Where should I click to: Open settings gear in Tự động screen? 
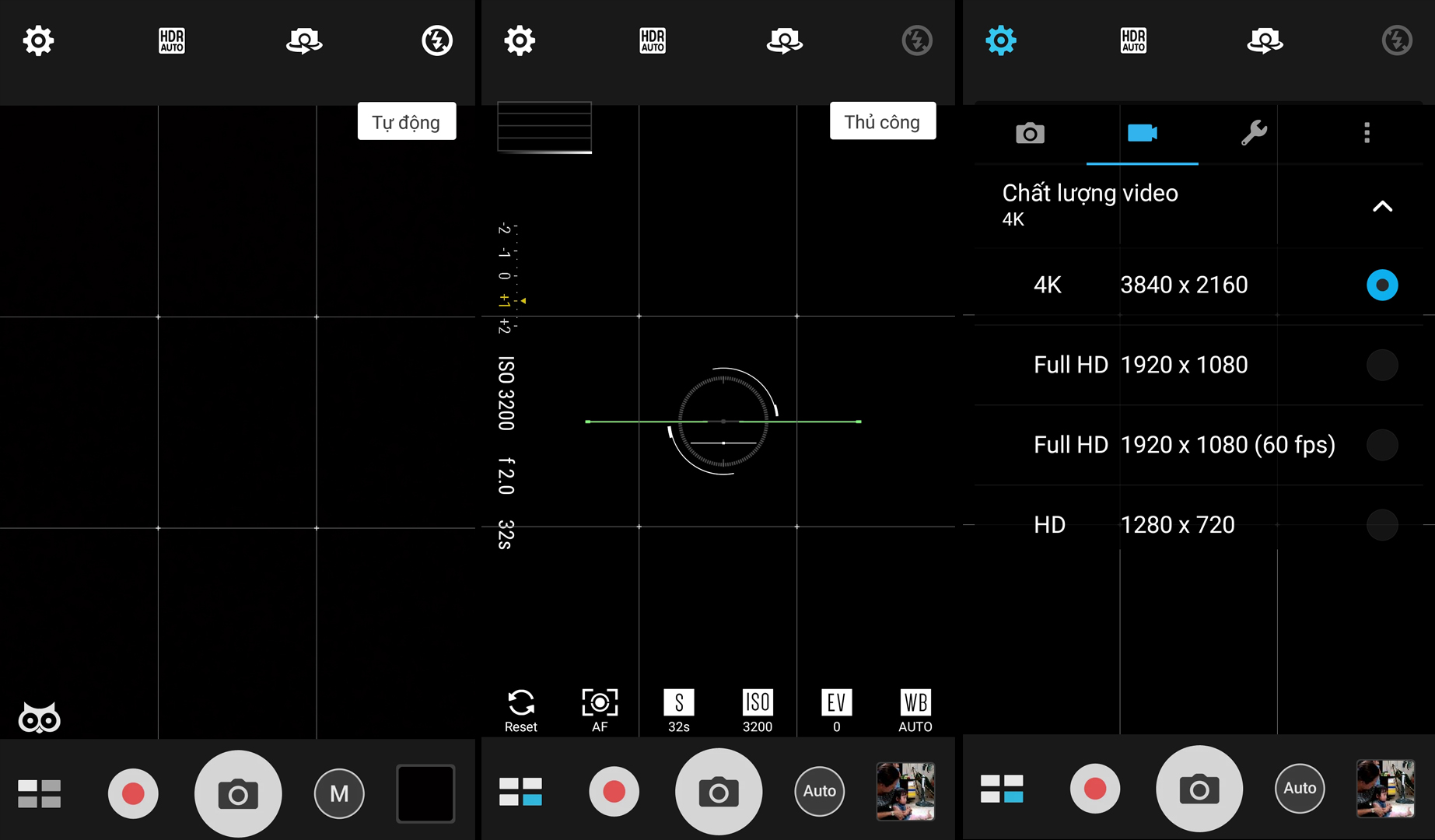38,40
